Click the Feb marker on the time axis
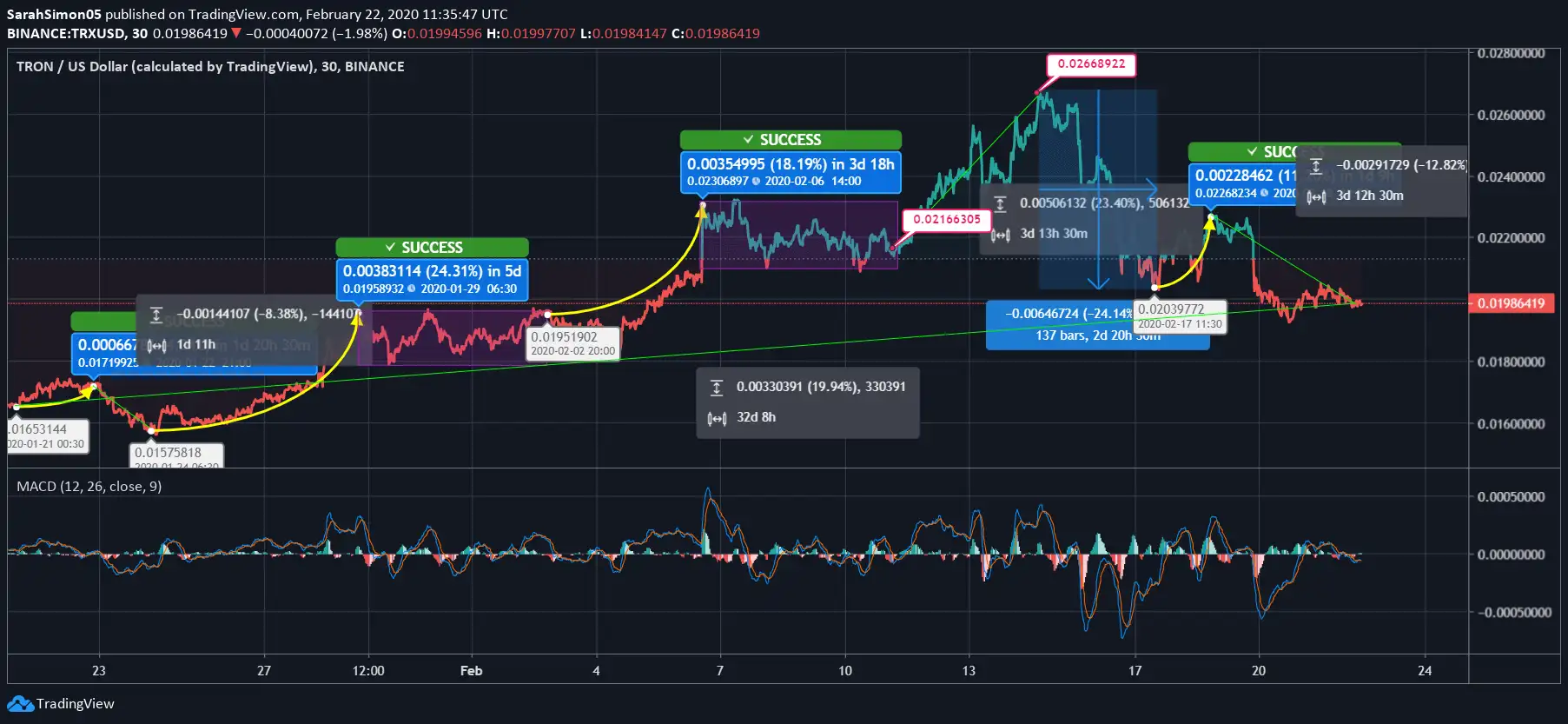 (471, 671)
